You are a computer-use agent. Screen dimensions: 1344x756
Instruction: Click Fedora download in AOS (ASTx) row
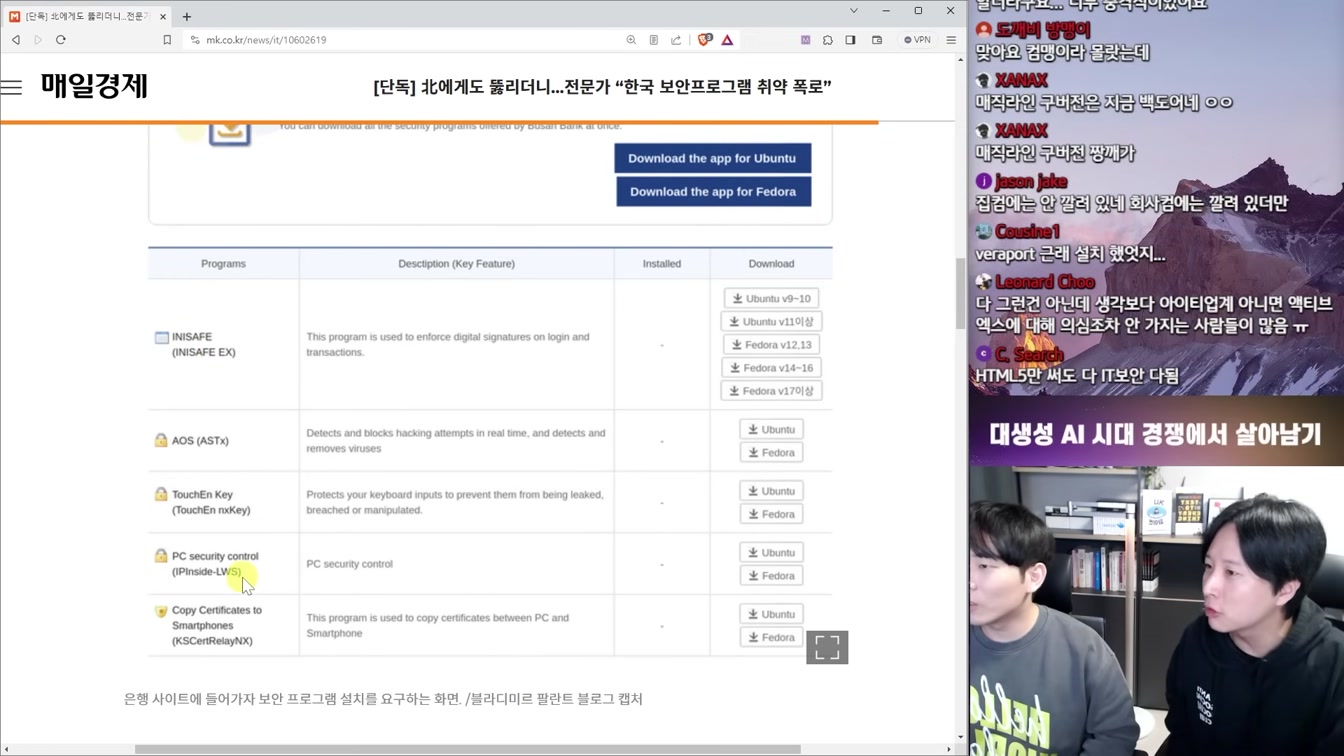(x=771, y=452)
